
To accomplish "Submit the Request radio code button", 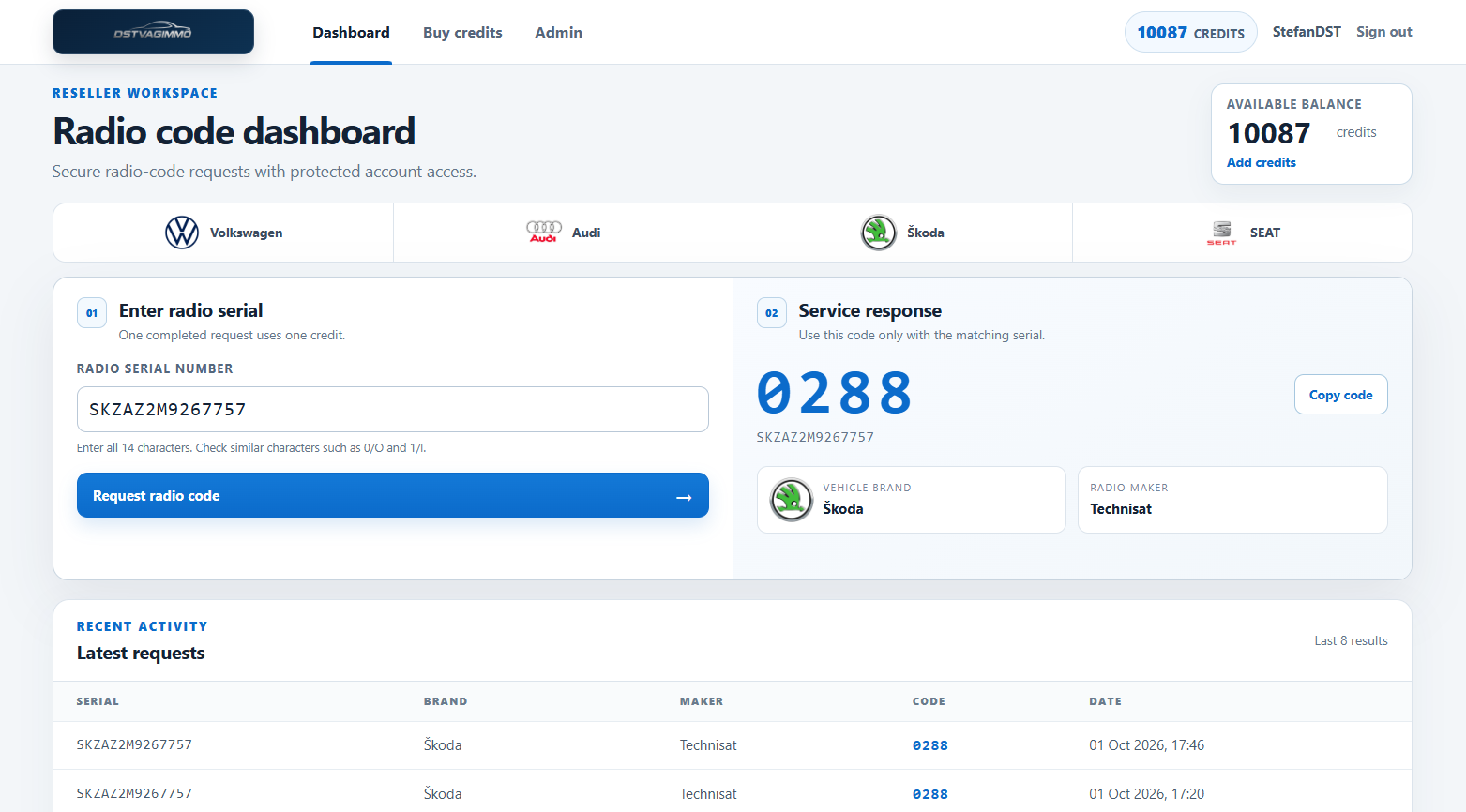I will point(393,495).
